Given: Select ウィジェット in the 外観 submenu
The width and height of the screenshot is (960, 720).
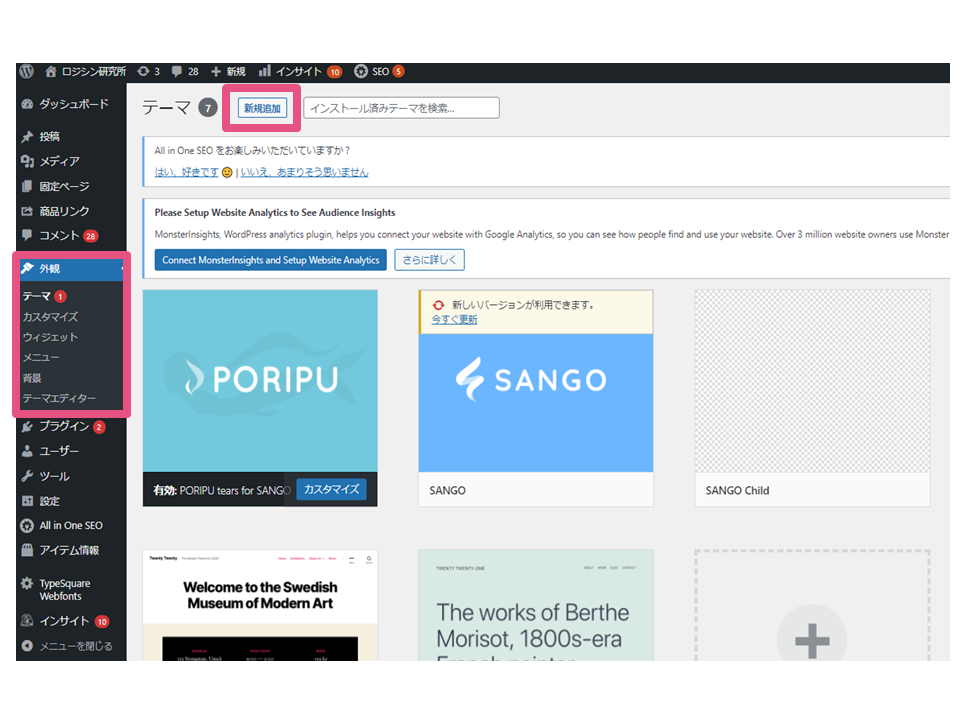Looking at the screenshot, I should 50,337.
